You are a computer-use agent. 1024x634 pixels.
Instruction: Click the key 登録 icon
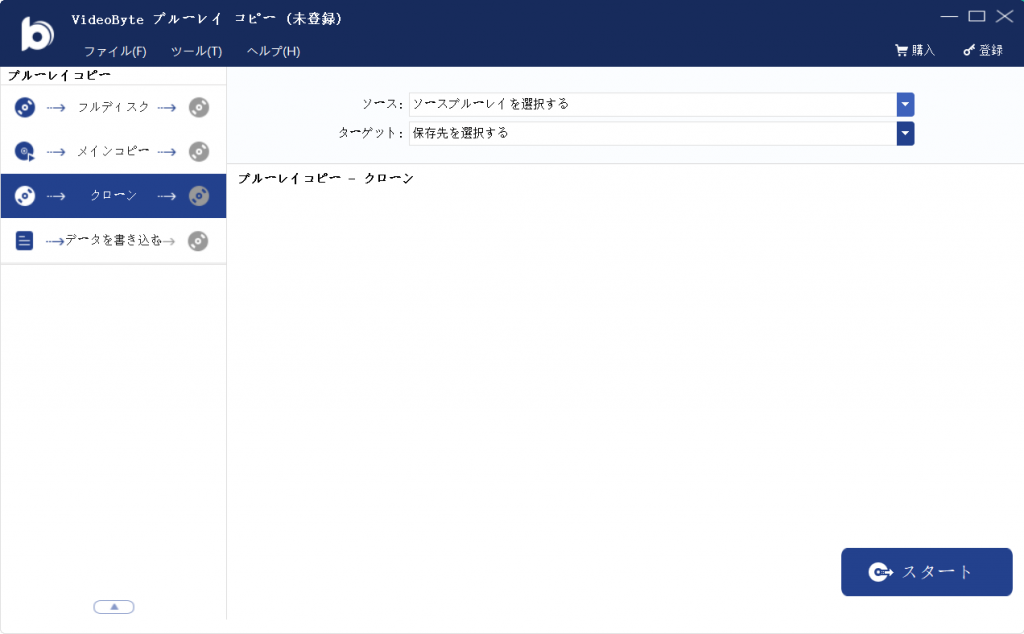(968, 50)
